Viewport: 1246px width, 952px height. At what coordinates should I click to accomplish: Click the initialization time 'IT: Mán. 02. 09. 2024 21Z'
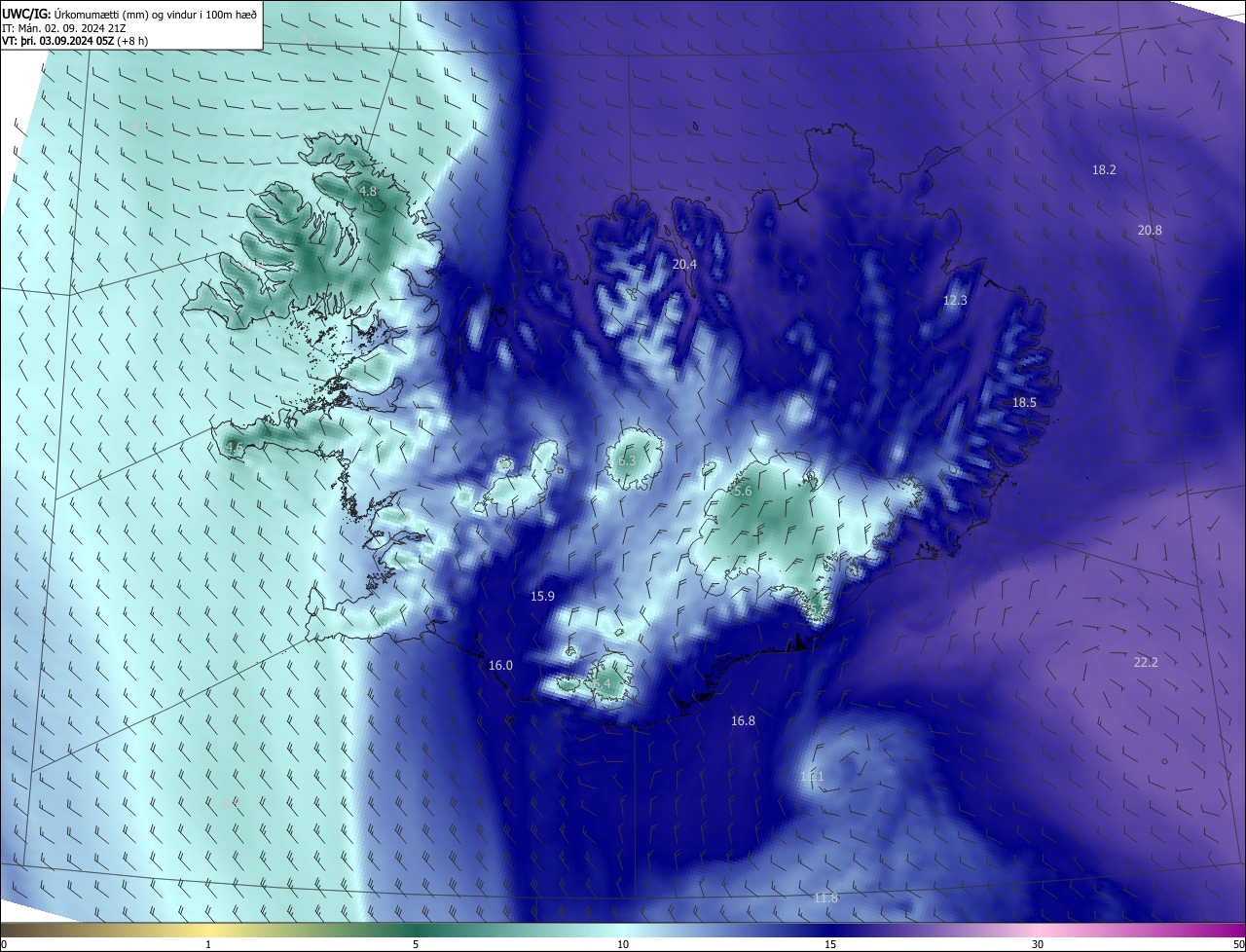[x=64, y=28]
